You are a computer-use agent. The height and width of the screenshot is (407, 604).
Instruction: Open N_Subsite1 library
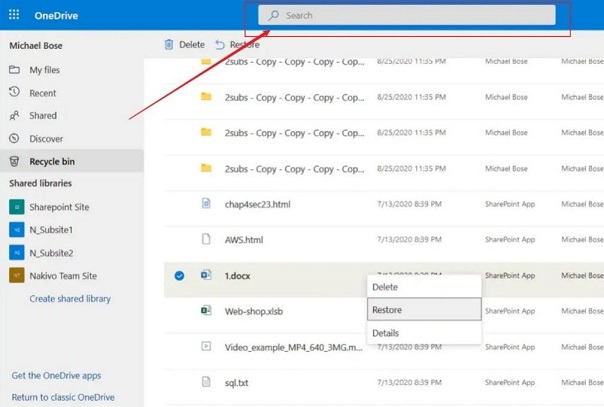[x=51, y=230]
